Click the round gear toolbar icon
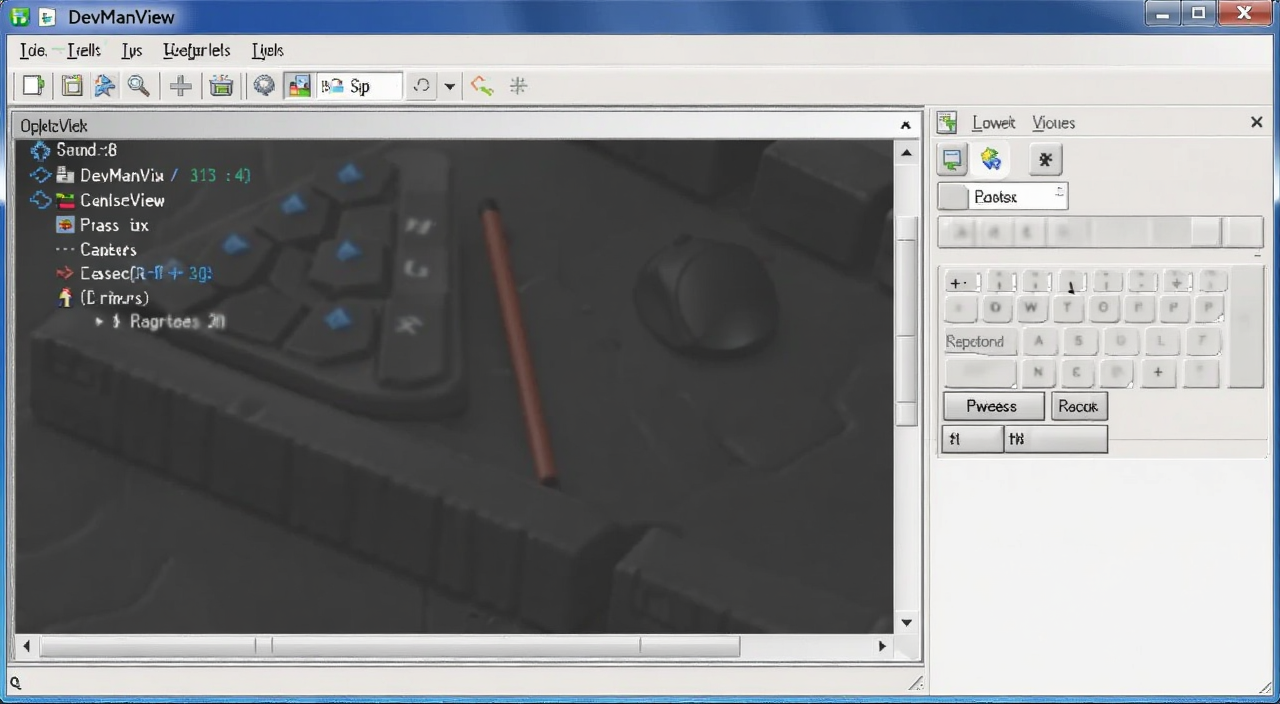Image resolution: width=1280 pixels, height=704 pixels. pyautogui.click(x=264, y=86)
